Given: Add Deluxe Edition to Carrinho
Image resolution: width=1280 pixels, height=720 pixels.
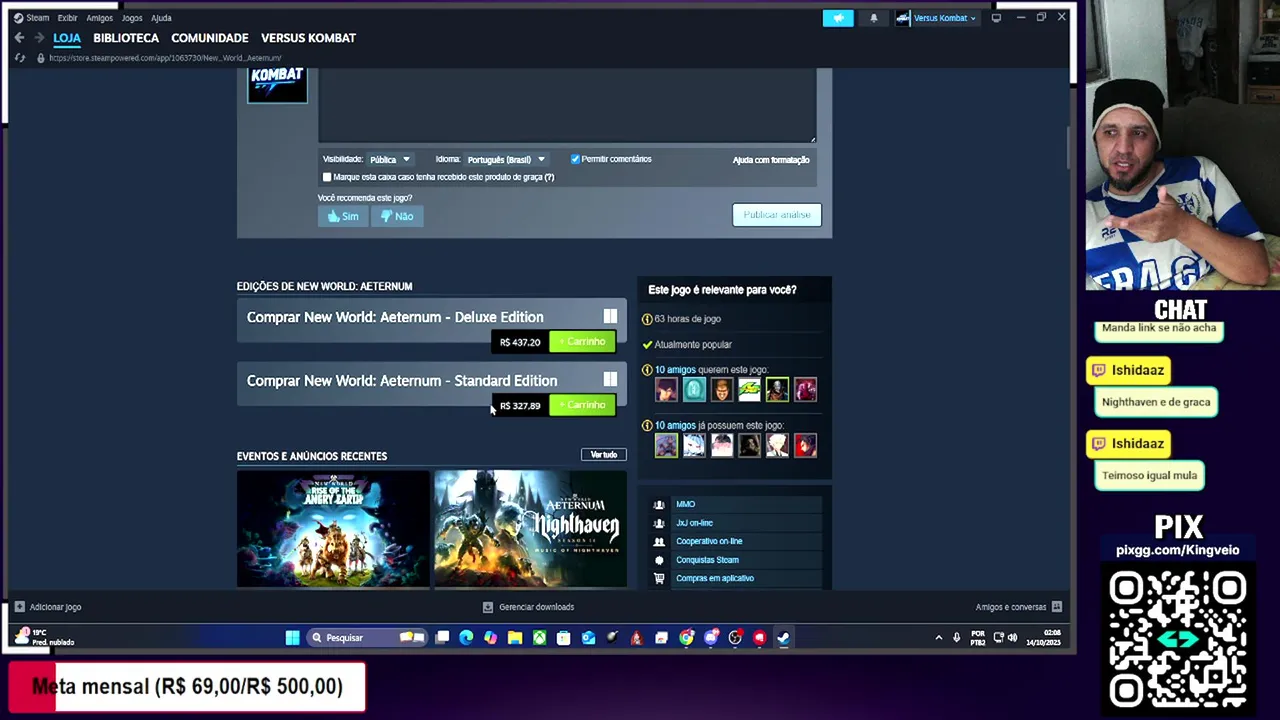Looking at the screenshot, I should click(582, 342).
